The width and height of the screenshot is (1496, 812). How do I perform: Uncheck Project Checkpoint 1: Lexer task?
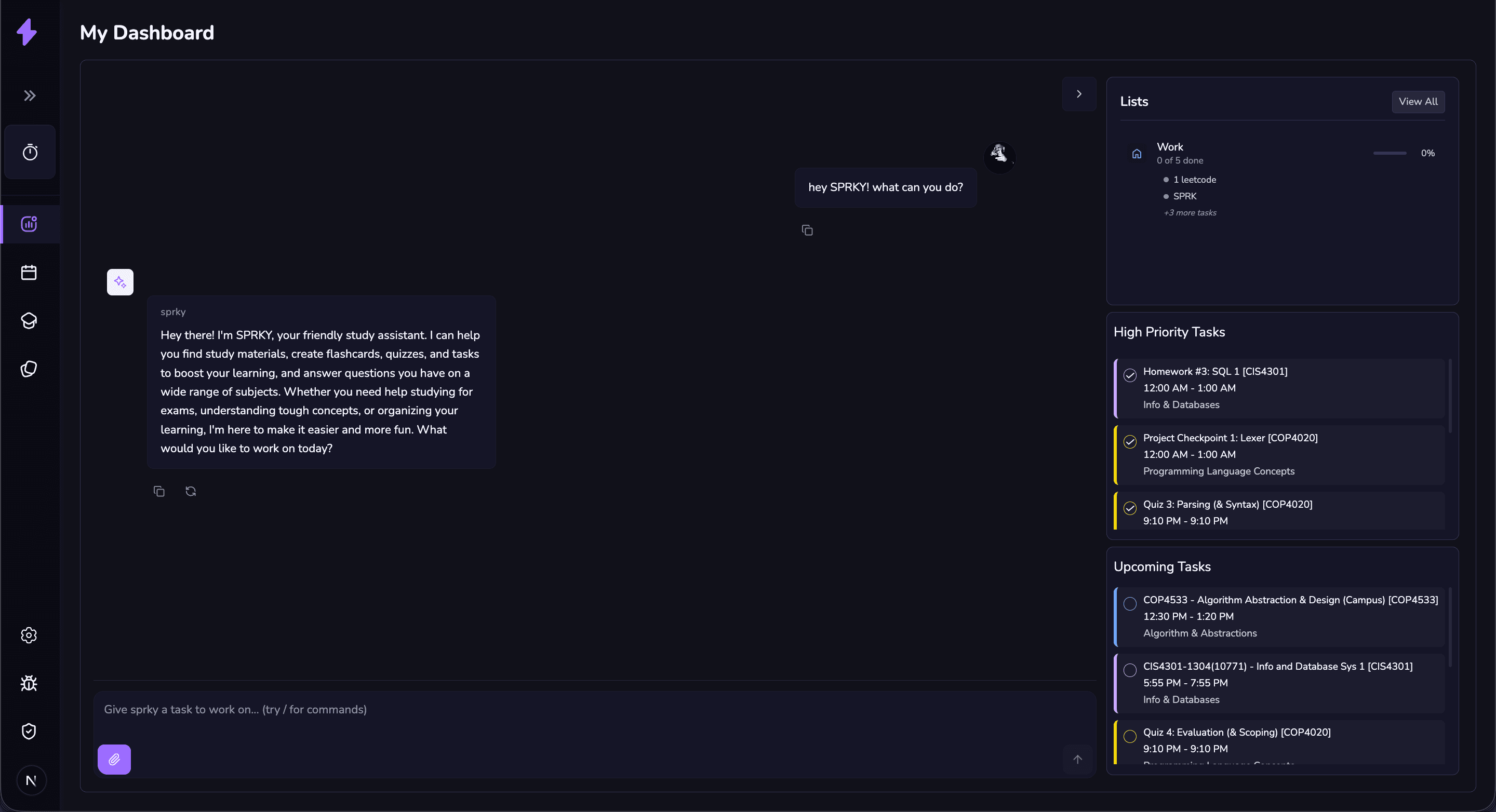(1130, 442)
